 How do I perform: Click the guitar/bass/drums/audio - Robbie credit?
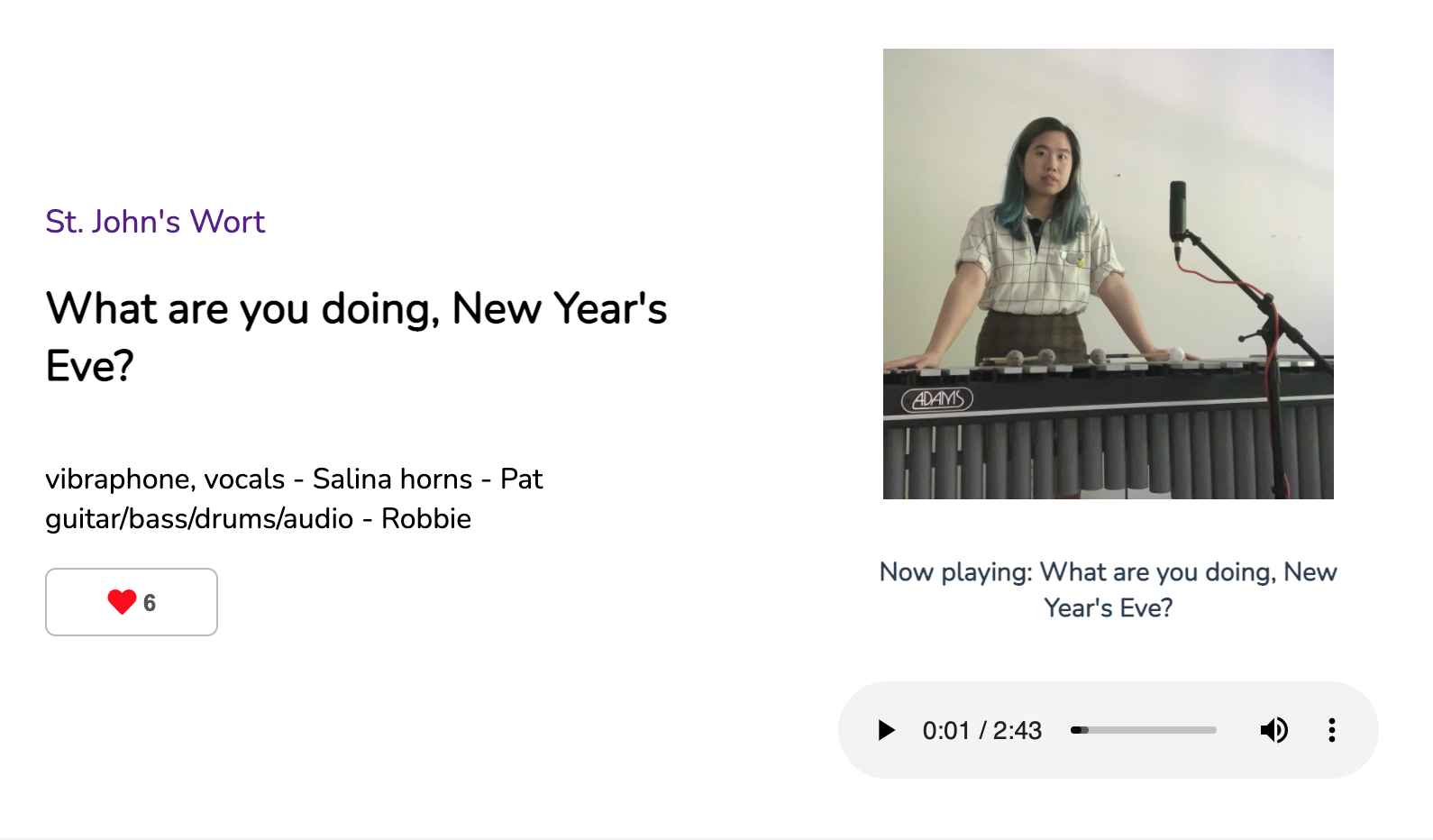(x=258, y=519)
